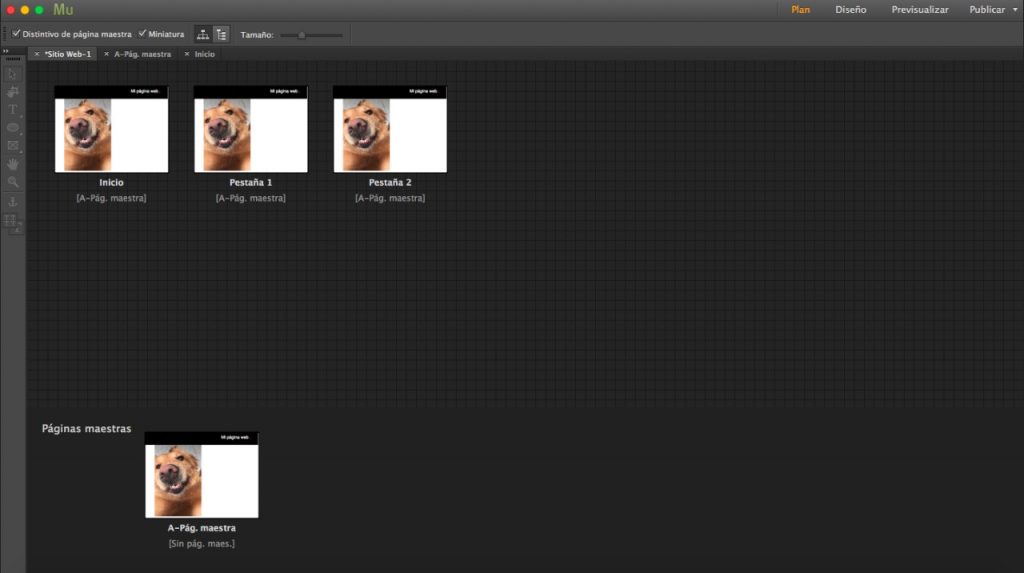Image resolution: width=1024 pixels, height=573 pixels.
Task: Switch to vertical sitemap tree view
Action: (221, 35)
